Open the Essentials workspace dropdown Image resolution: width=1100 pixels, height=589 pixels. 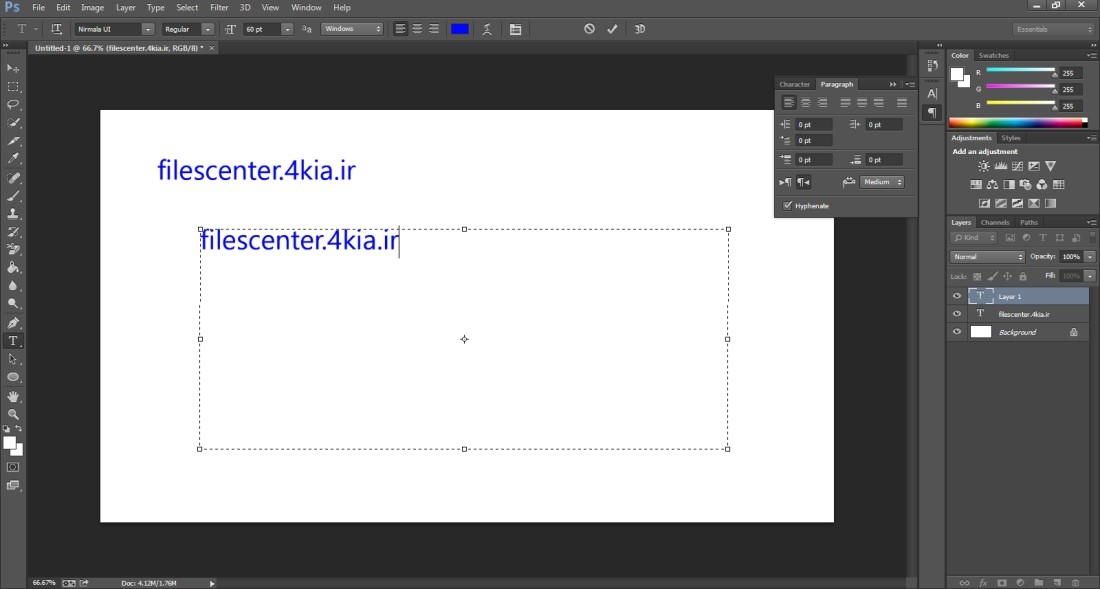tap(1053, 29)
